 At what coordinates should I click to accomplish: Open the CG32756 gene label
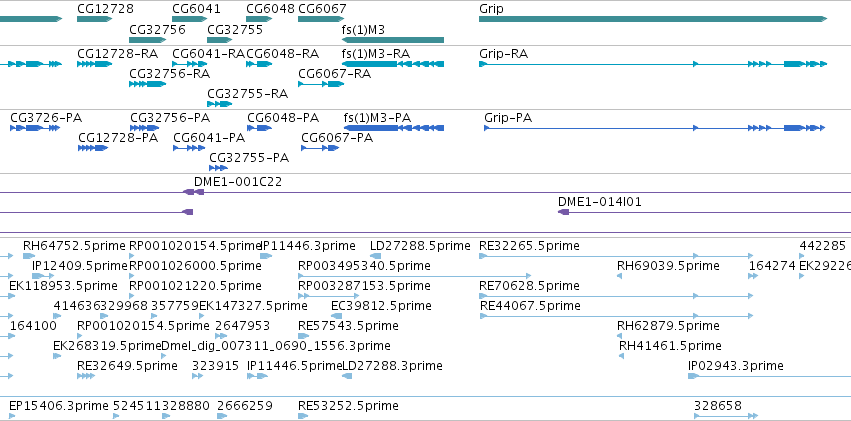[x=157, y=29]
